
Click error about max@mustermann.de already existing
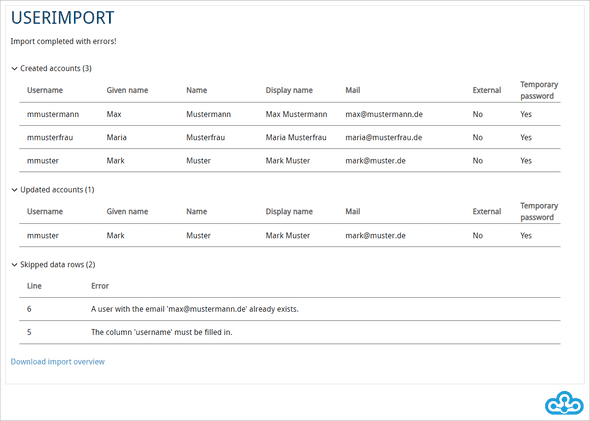[x=195, y=309]
